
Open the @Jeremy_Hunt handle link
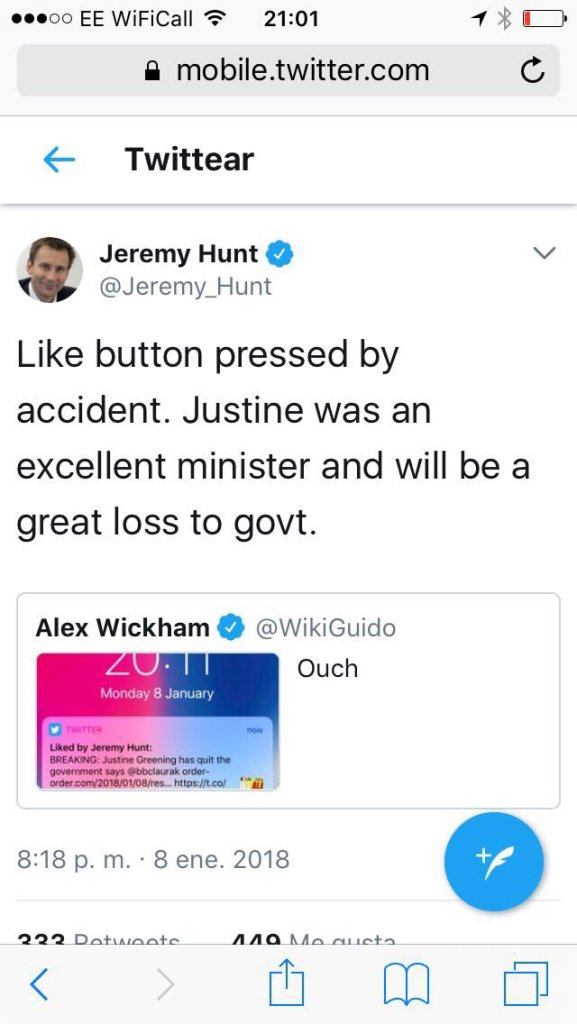(x=185, y=287)
